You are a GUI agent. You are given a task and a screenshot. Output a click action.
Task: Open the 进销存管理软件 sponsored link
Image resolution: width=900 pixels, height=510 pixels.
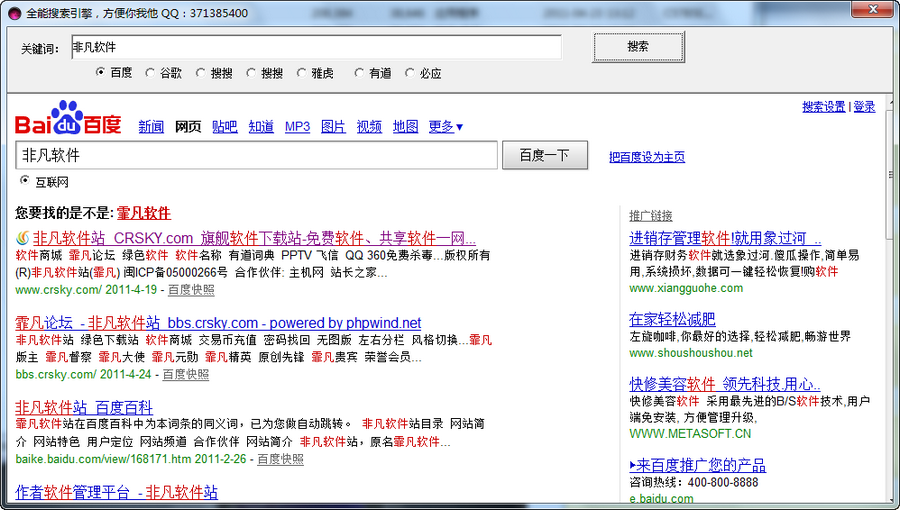pos(725,238)
